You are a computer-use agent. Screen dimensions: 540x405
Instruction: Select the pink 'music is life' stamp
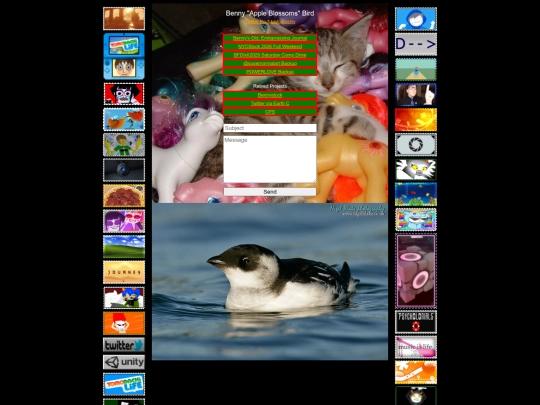tap(416, 347)
